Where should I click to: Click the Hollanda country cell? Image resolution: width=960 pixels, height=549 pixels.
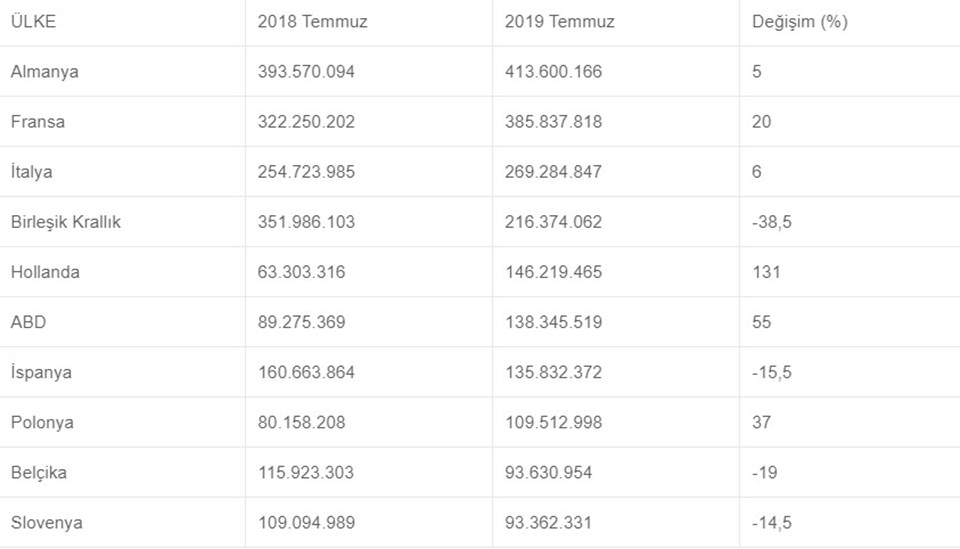pyautogui.click(x=45, y=272)
